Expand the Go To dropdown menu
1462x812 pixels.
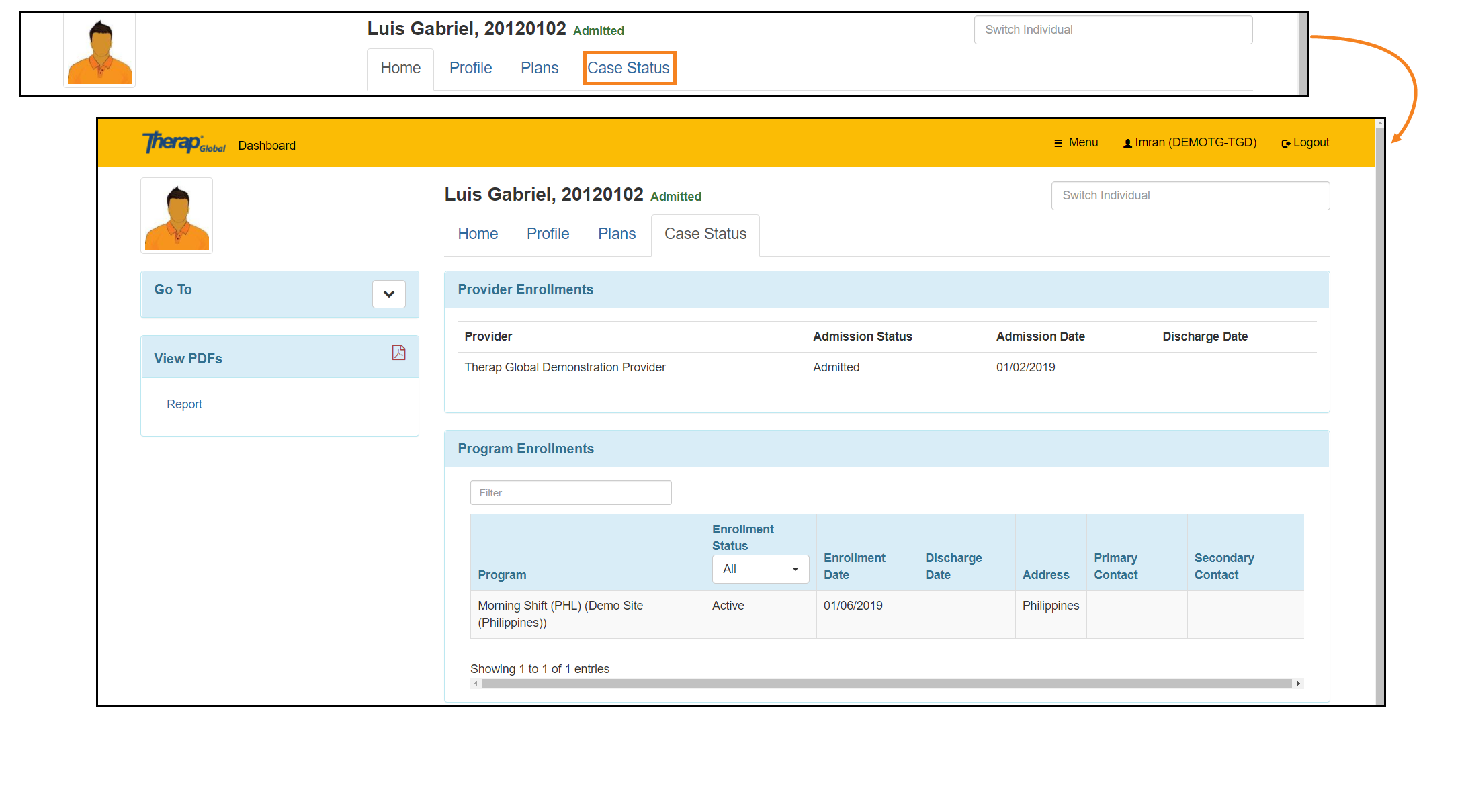389,292
